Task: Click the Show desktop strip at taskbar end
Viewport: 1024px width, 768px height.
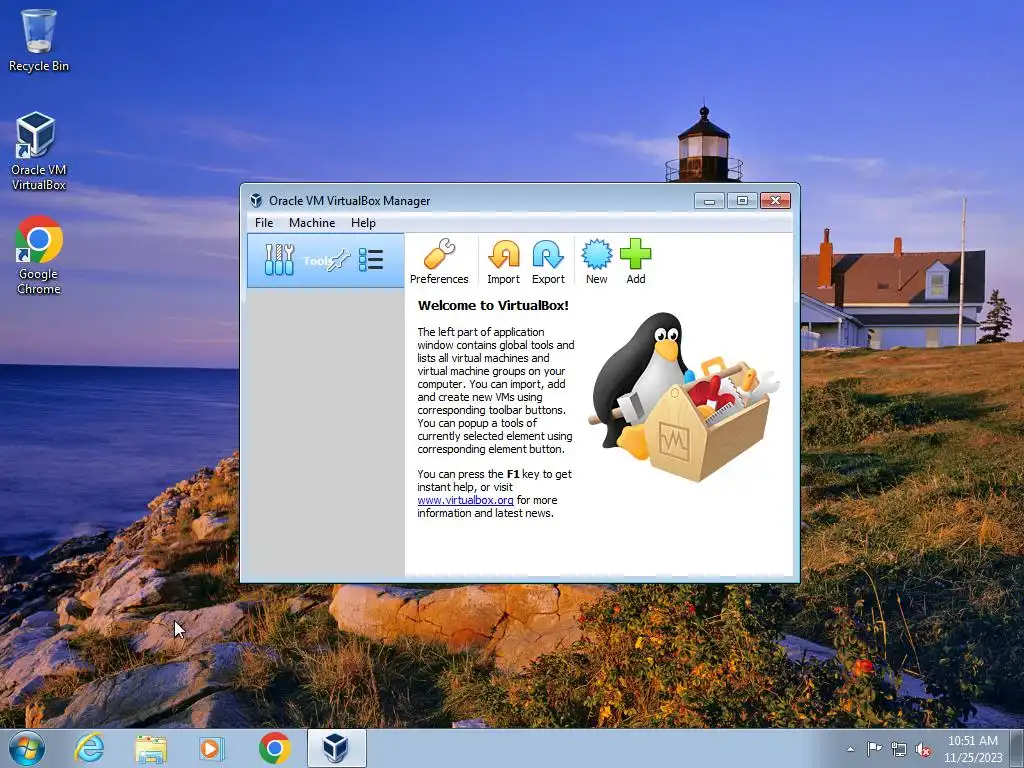Action: pos(1018,748)
